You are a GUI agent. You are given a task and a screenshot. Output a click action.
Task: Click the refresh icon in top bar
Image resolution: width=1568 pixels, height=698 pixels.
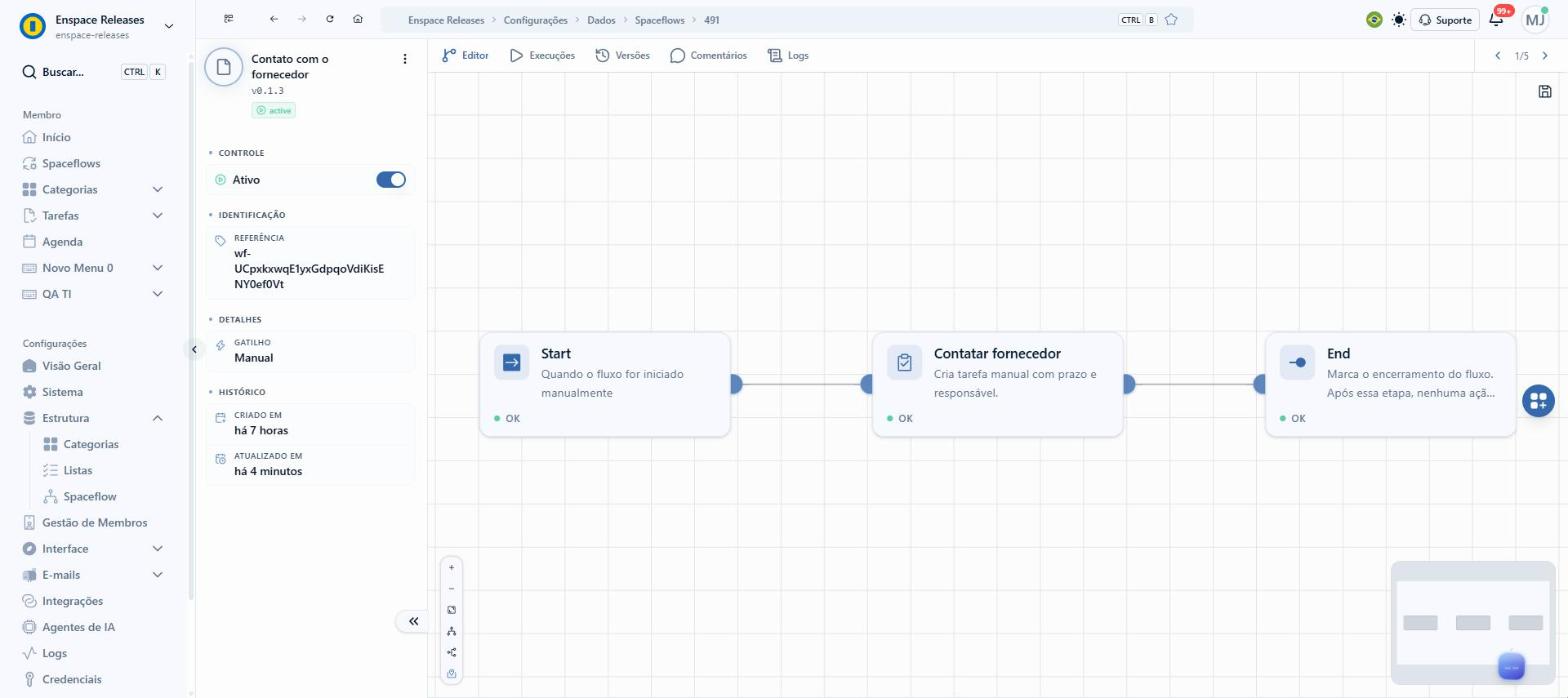[x=330, y=19]
